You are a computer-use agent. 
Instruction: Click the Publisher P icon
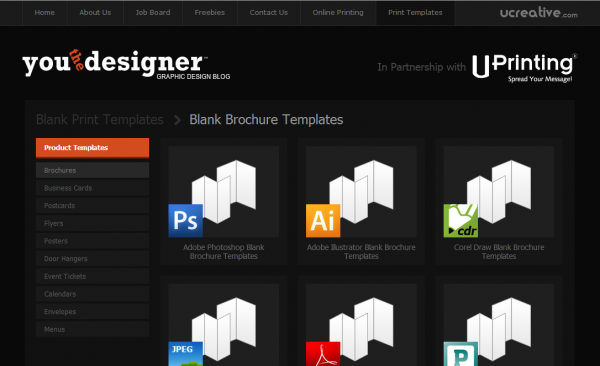pos(461,354)
